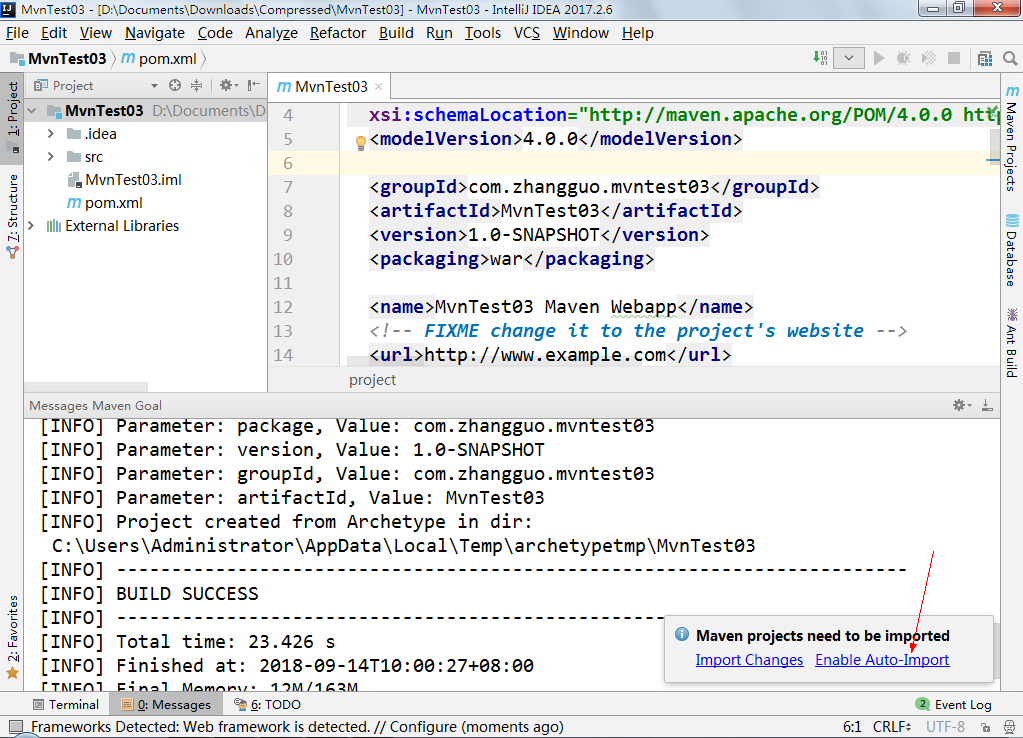Image resolution: width=1023 pixels, height=738 pixels.
Task: Open the Analyze menu
Action: tap(271, 33)
